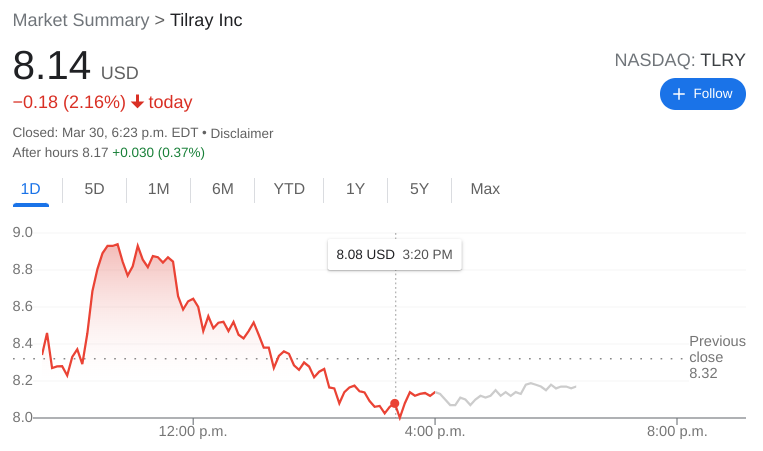Show the 6M chart range
The width and height of the screenshot is (763, 451).
tap(222, 189)
